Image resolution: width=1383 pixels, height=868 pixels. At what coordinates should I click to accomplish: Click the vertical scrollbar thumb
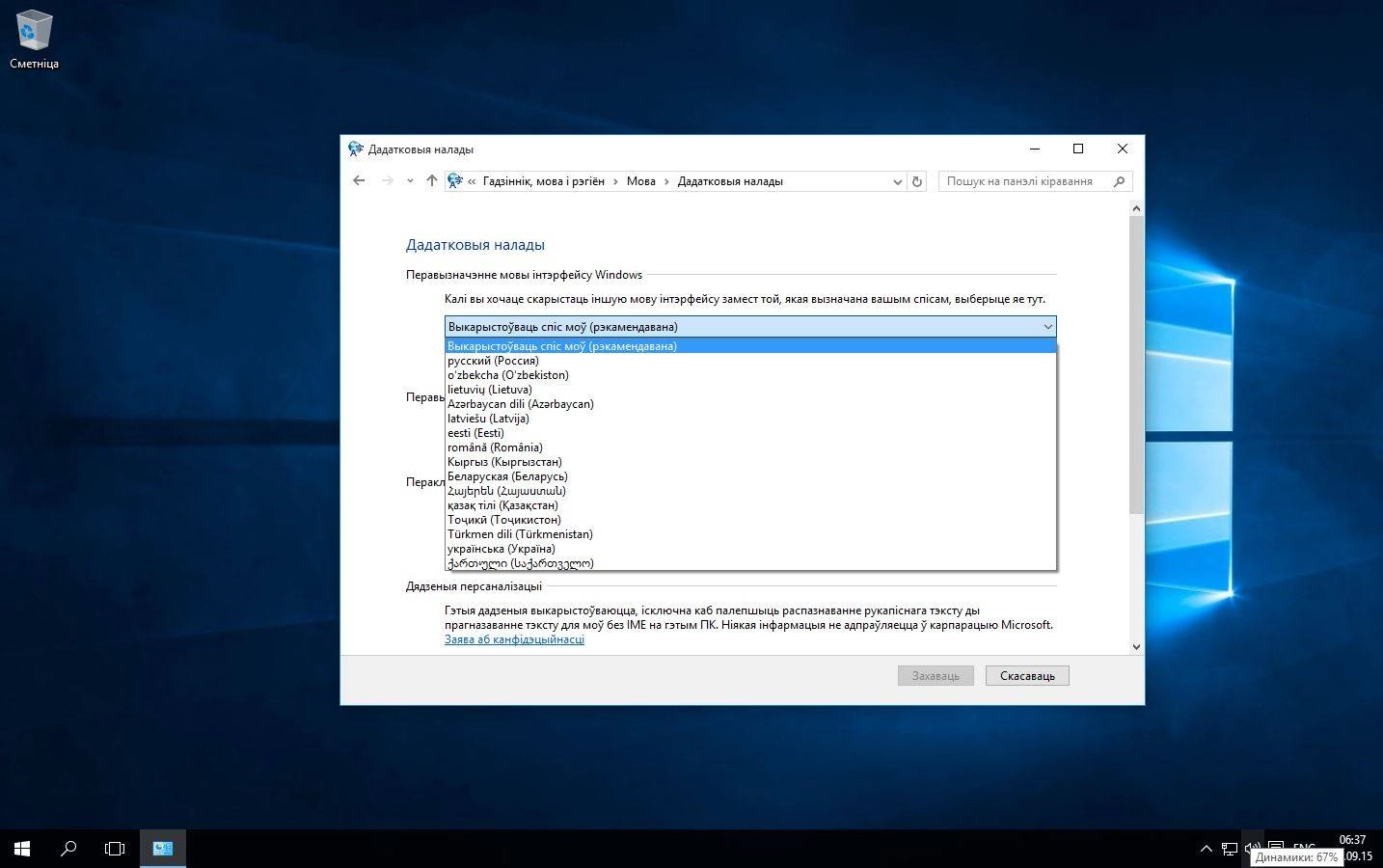tap(1136, 365)
